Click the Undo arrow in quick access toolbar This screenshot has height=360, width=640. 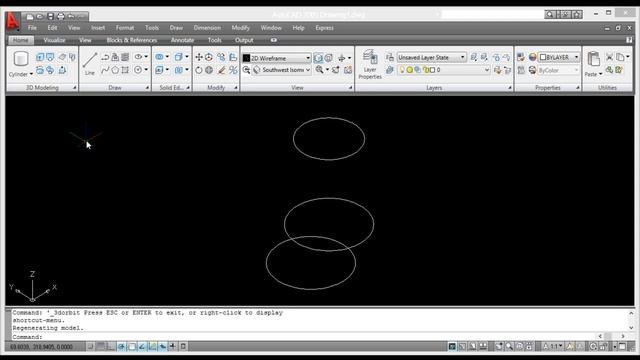click(x=71, y=17)
